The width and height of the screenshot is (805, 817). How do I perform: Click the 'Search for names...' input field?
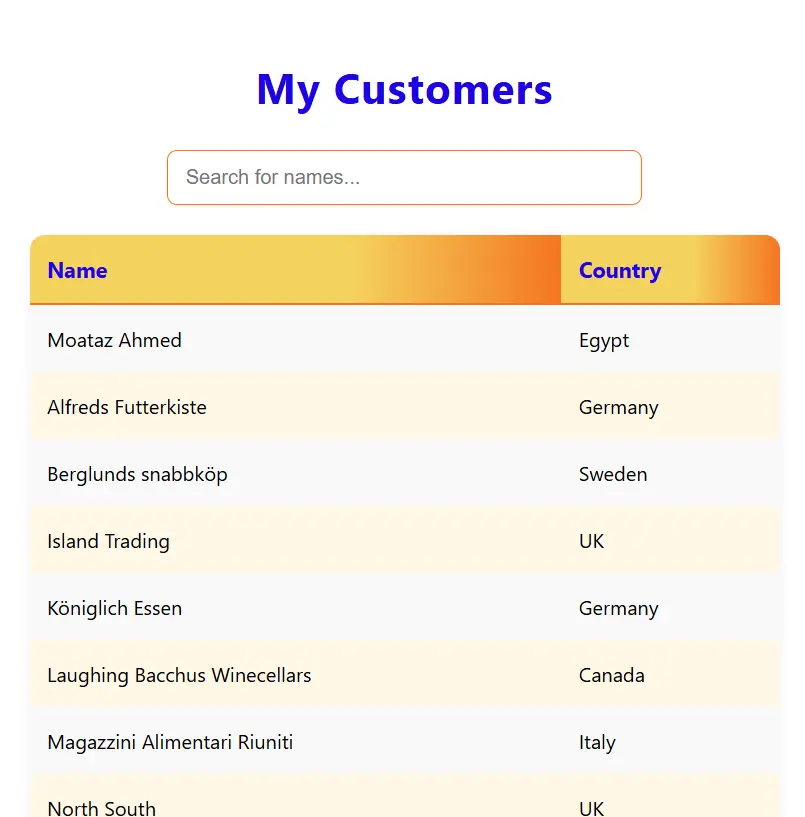point(403,178)
